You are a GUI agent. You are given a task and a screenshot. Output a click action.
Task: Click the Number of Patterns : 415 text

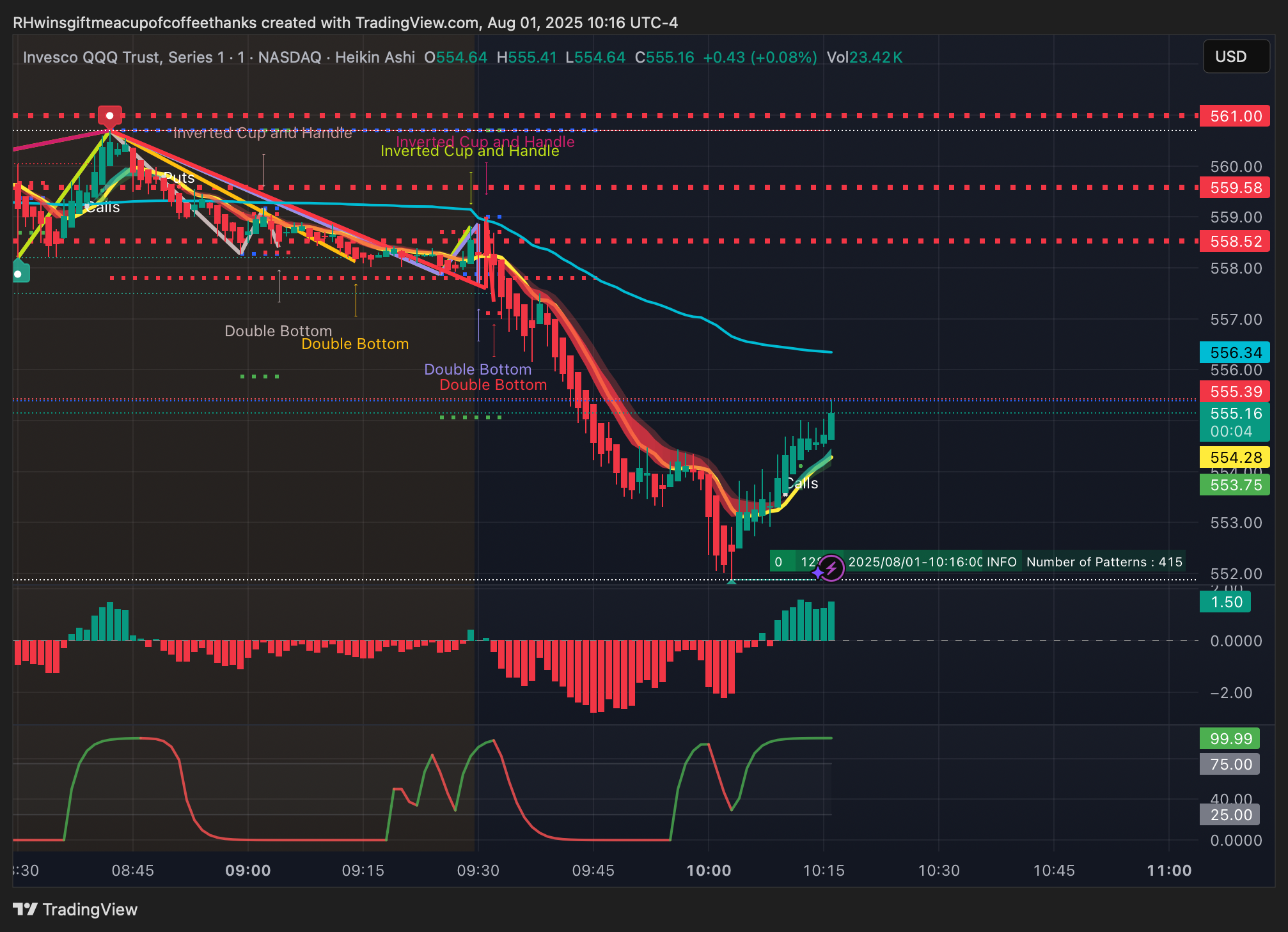[x=1104, y=562]
